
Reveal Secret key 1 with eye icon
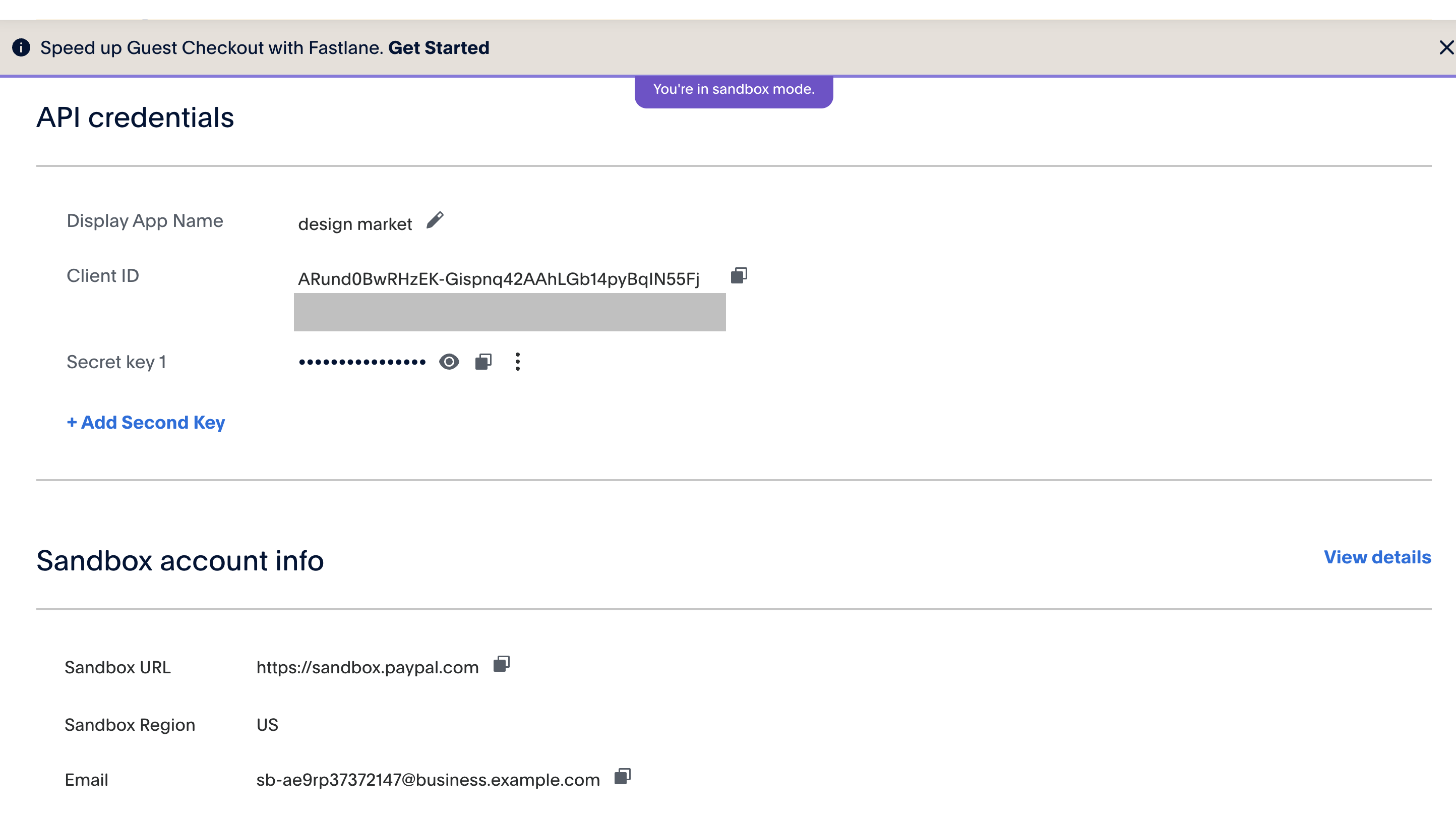click(449, 362)
